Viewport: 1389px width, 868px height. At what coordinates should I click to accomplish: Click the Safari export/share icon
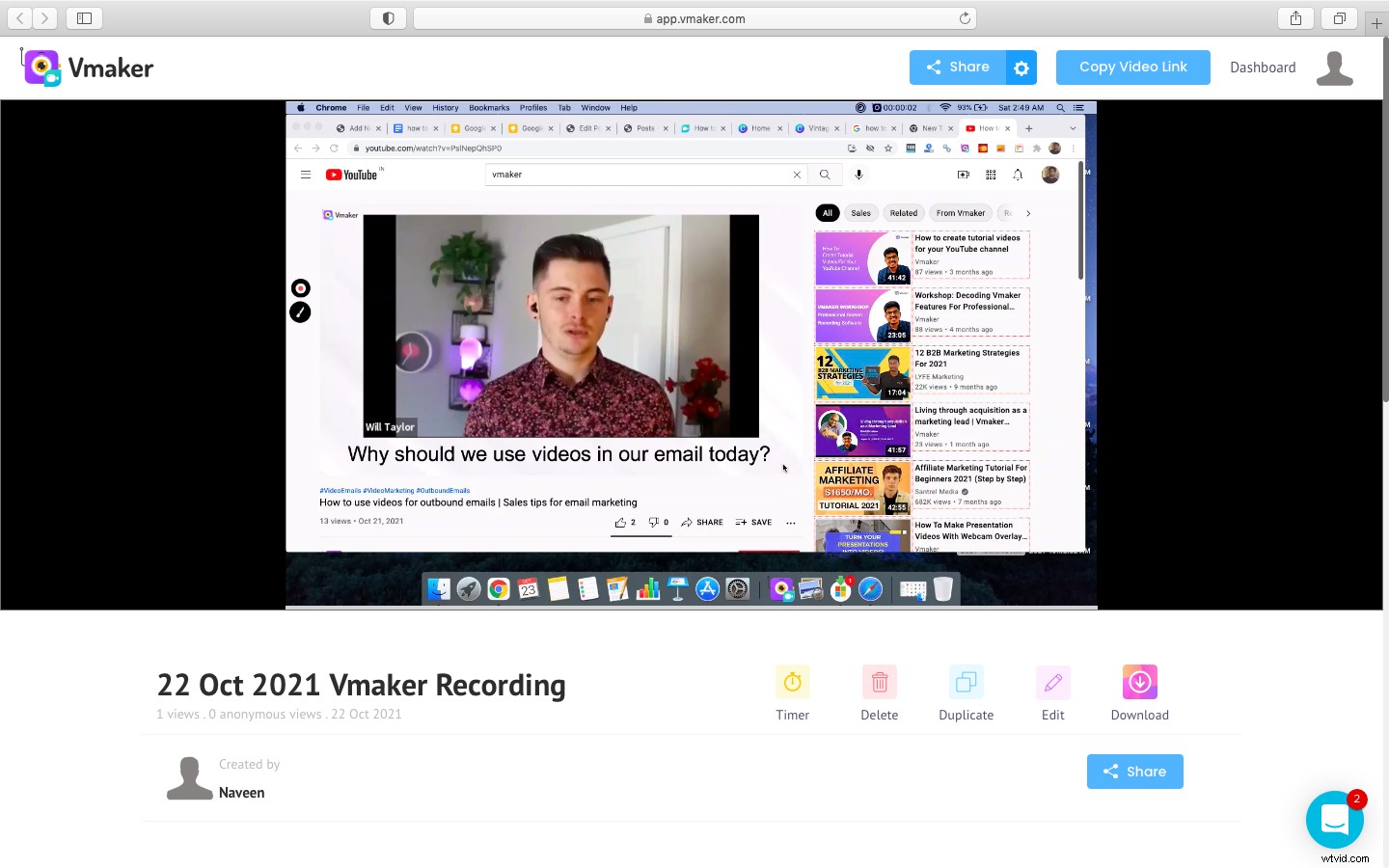point(1294,17)
